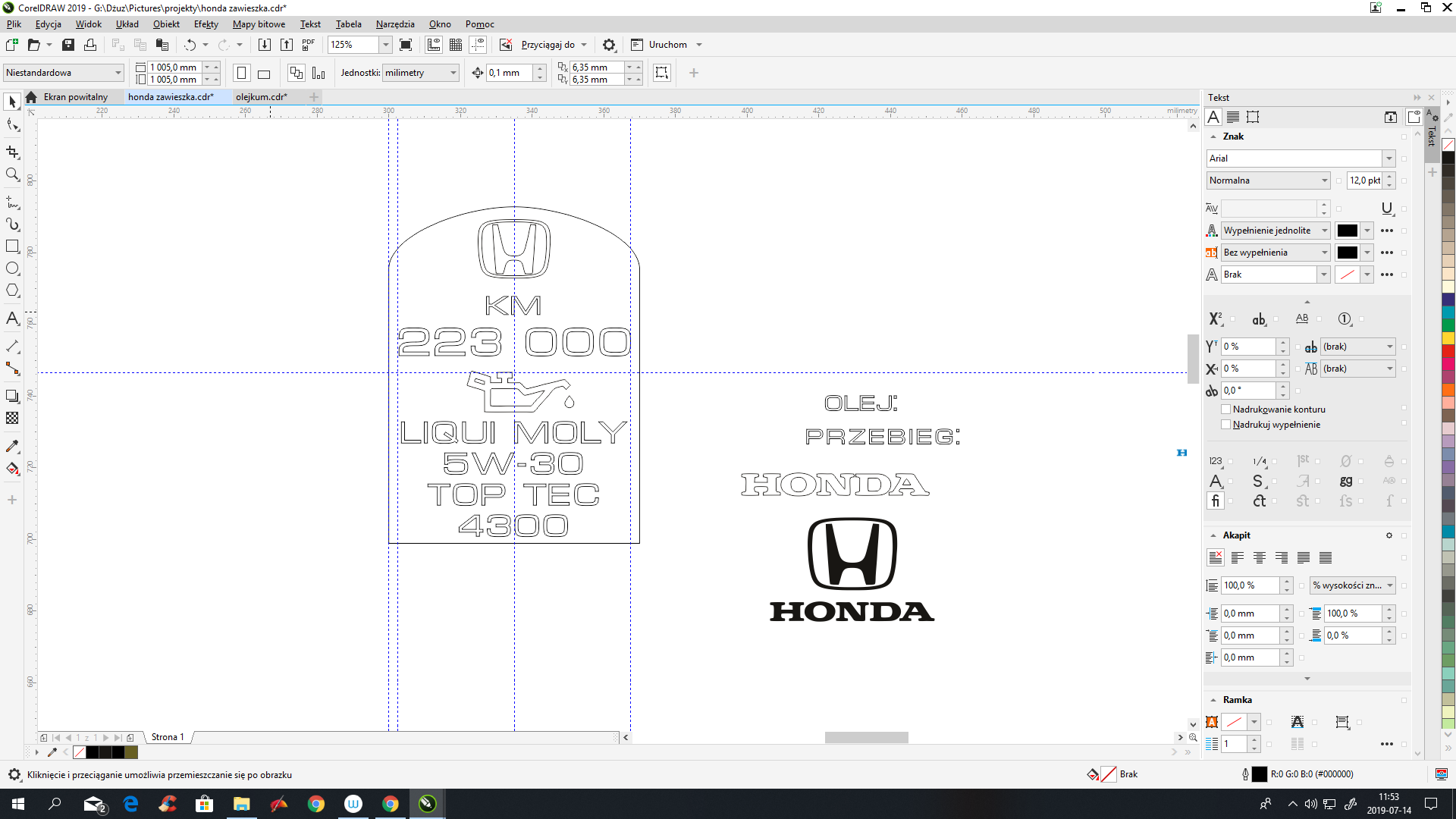The height and width of the screenshot is (819, 1456).
Task: Toggle center paragraph alignment
Action: click(x=1260, y=557)
